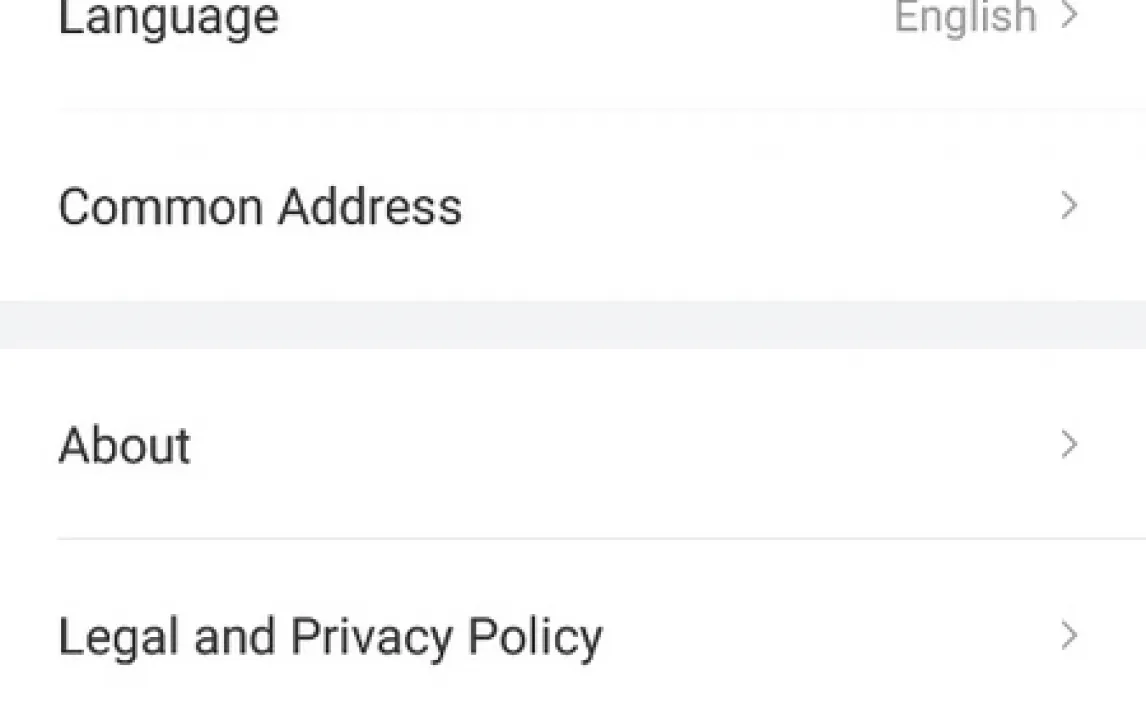
Task: Click the gray divider band above About
Action: click(x=573, y=325)
